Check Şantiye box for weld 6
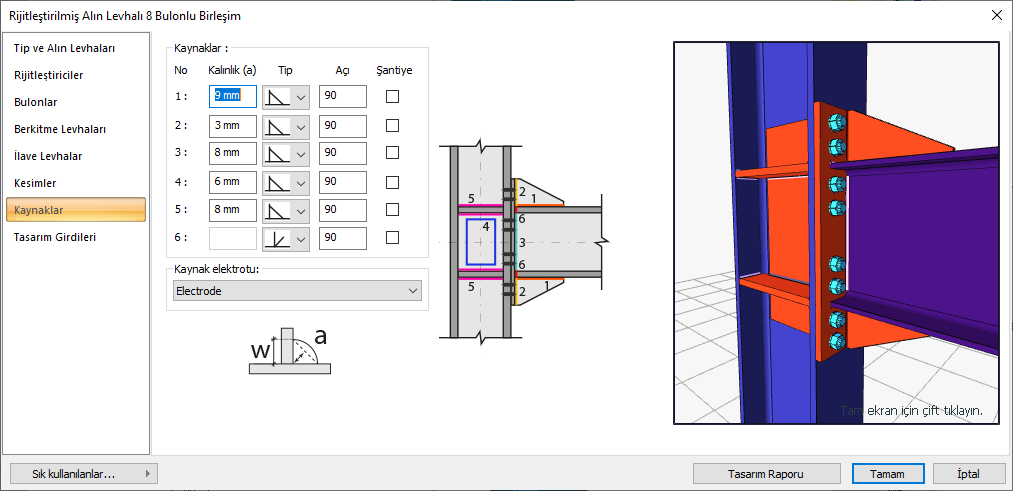The width and height of the screenshot is (1013, 491). [x=393, y=238]
